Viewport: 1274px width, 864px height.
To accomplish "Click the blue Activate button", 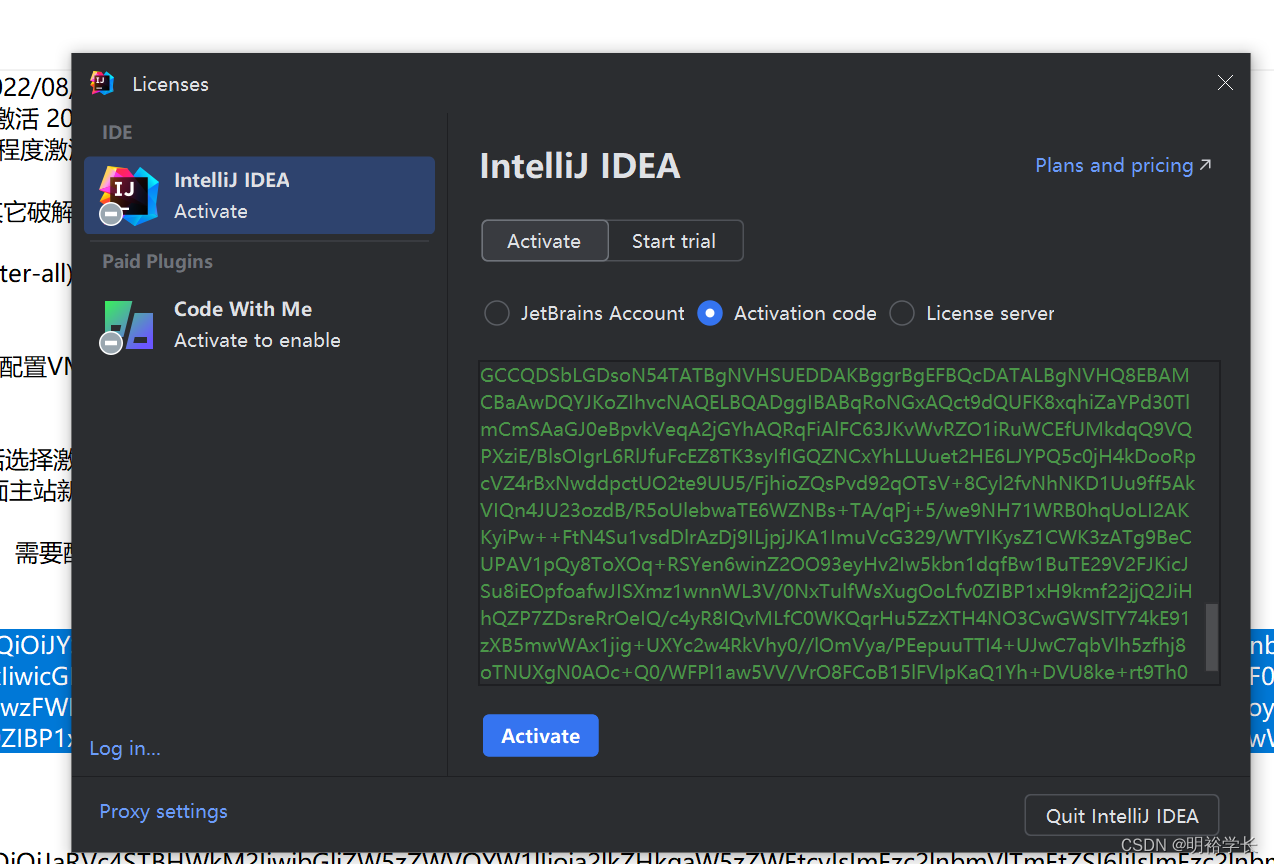I will point(540,736).
